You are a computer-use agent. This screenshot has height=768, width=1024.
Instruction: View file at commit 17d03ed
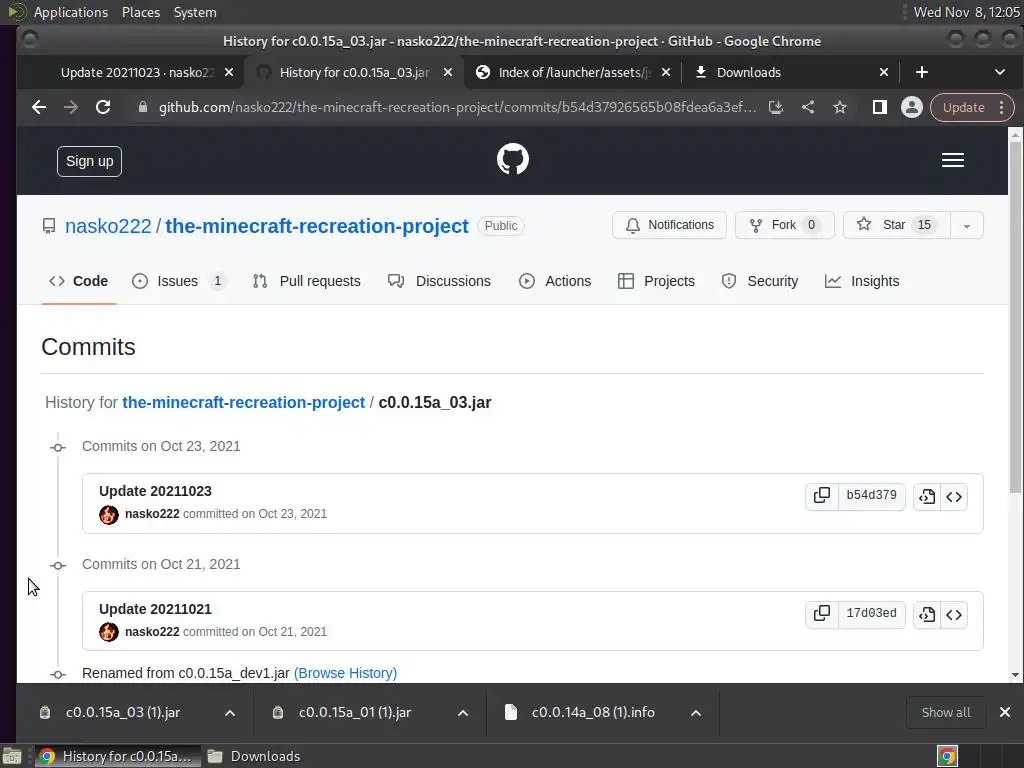click(927, 615)
